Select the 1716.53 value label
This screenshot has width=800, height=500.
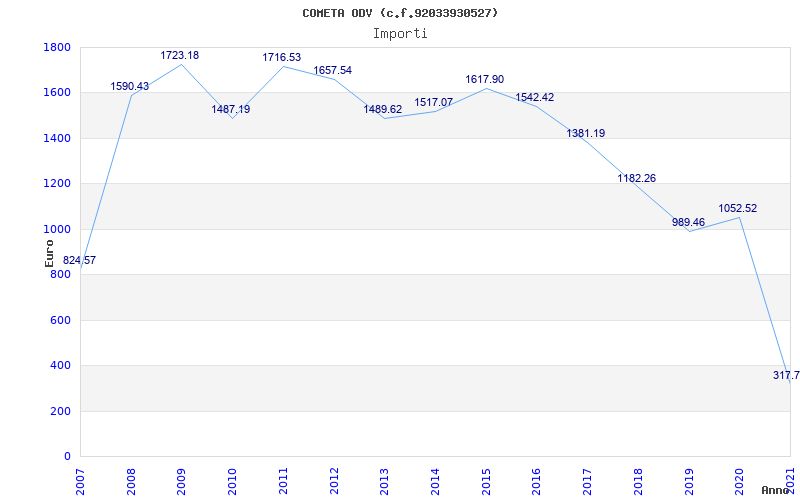[282, 59]
